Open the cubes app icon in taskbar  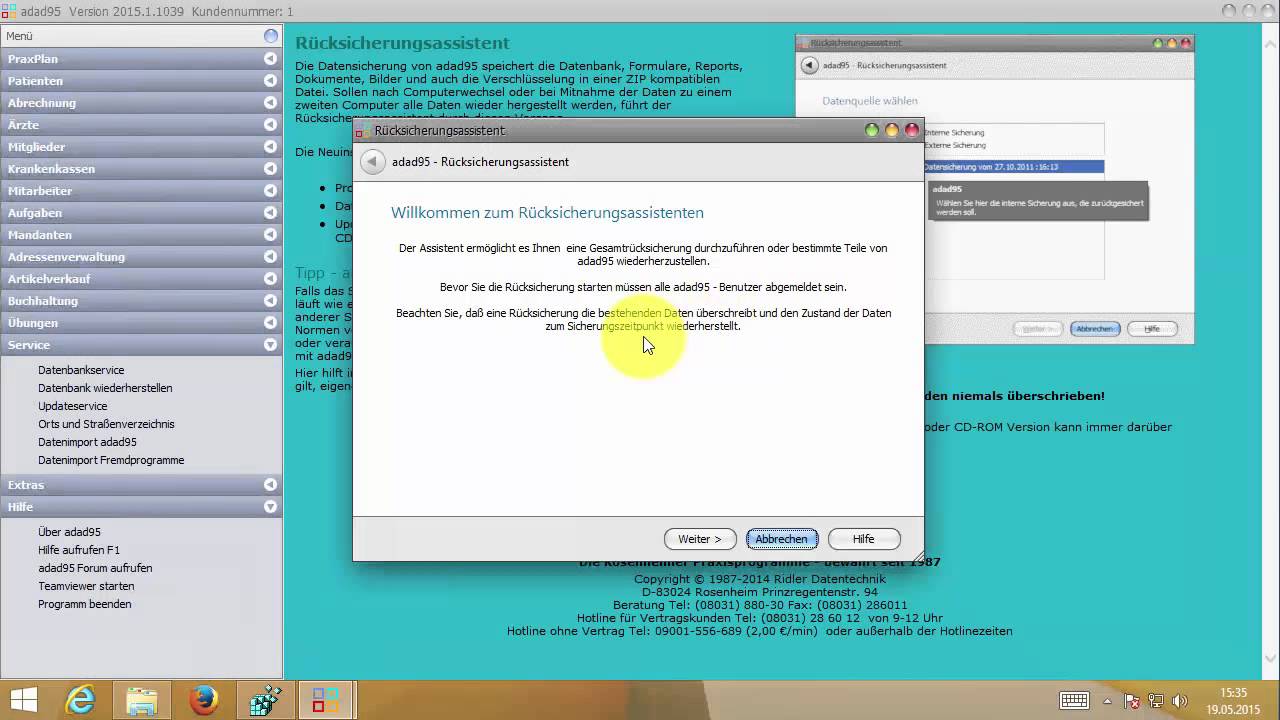(x=265, y=701)
